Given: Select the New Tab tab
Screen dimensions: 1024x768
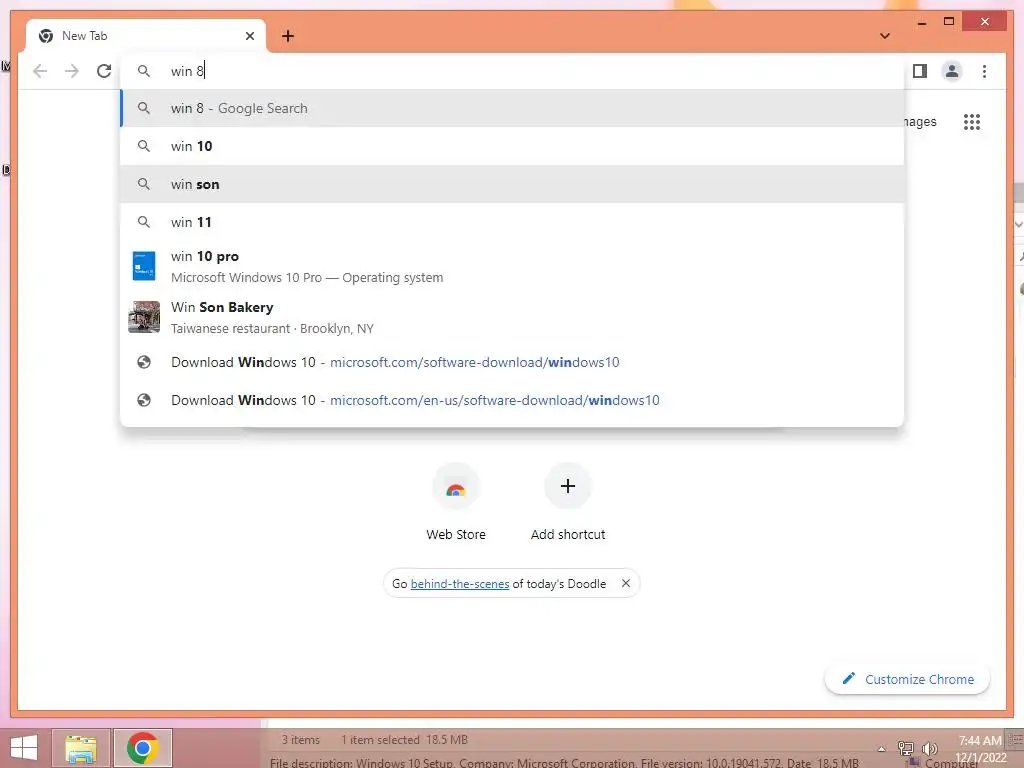Looking at the screenshot, I should (146, 36).
